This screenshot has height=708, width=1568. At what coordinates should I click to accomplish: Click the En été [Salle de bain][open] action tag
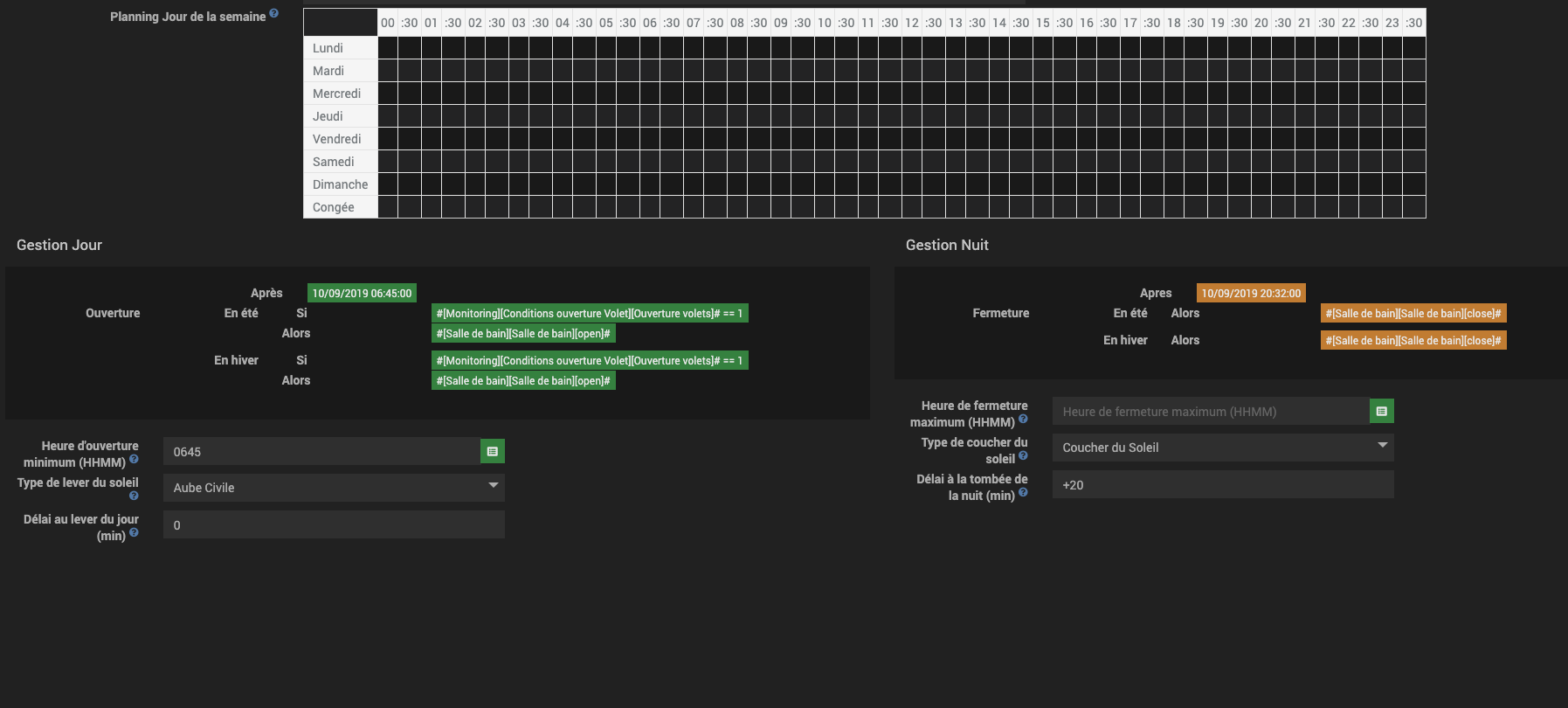pos(523,333)
